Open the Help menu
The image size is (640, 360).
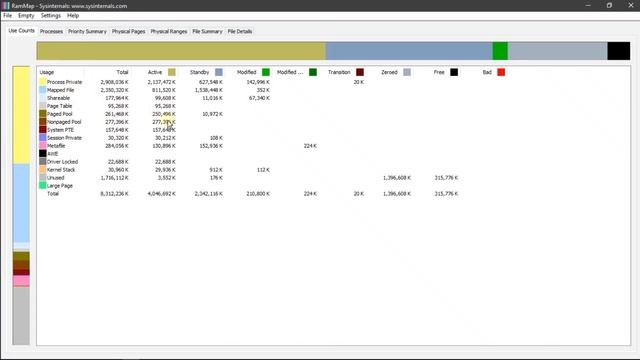(73, 16)
